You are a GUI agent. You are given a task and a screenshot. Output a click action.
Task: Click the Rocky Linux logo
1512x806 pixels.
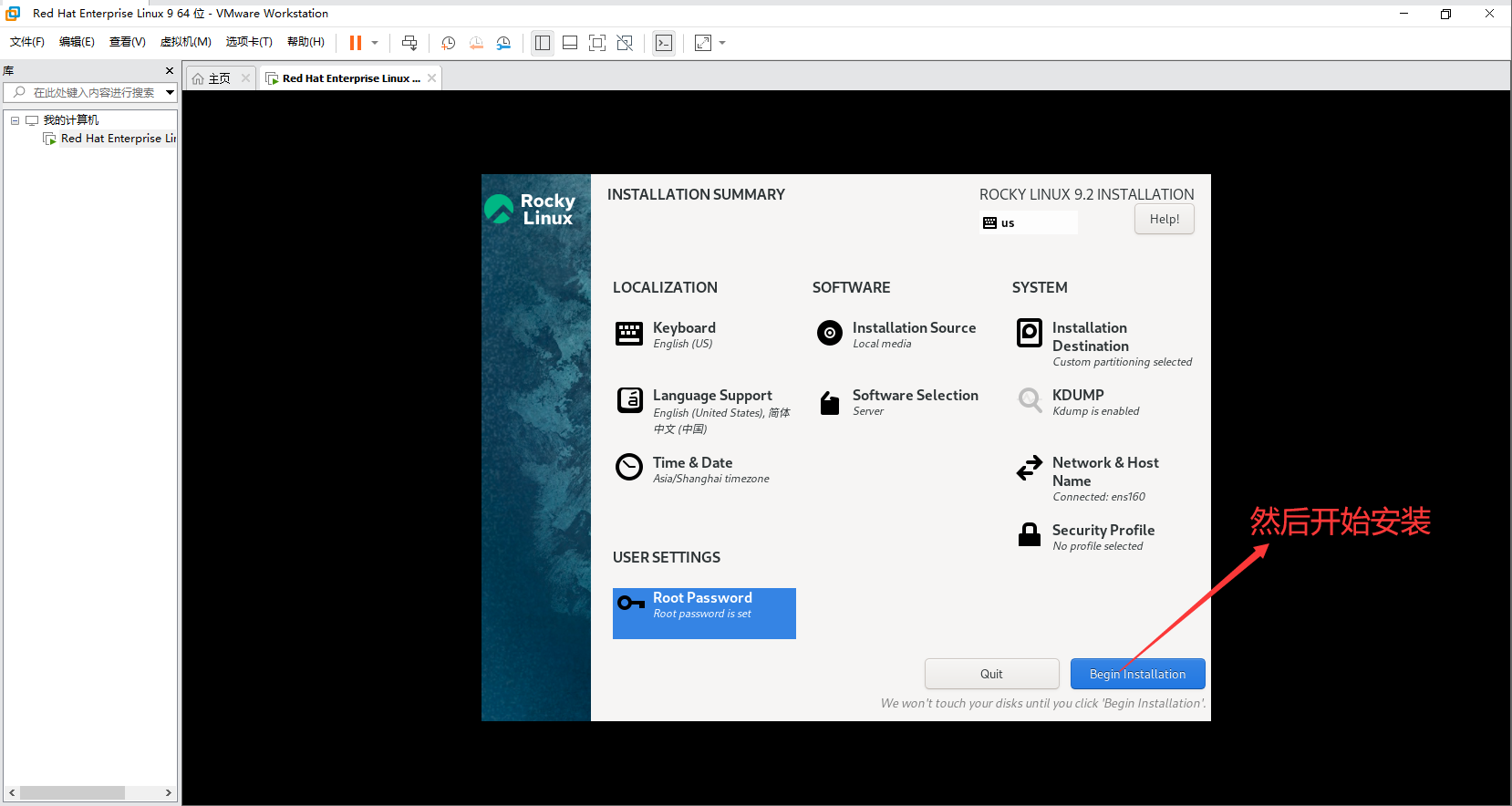click(x=530, y=209)
